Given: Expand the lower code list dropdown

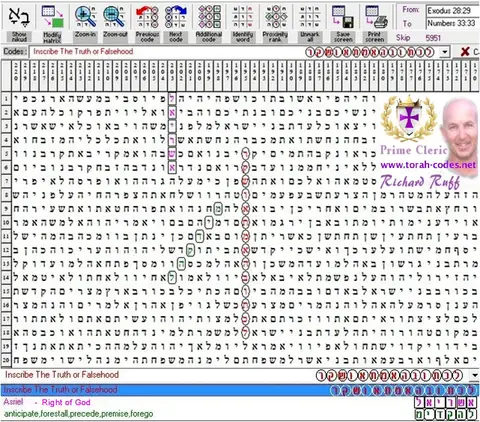Looking at the screenshot, I should (475, 375).
